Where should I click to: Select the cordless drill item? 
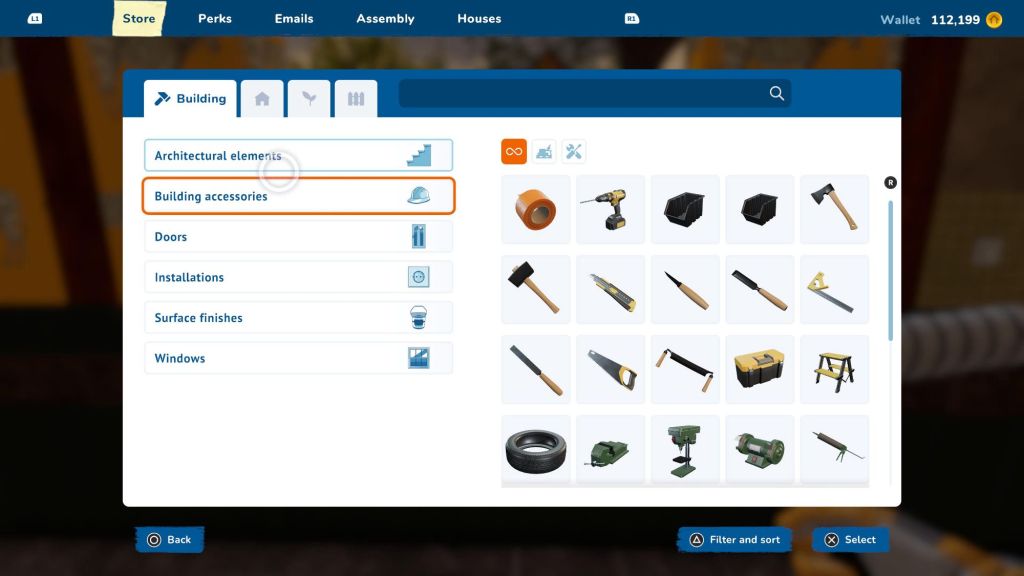(610, 209)
